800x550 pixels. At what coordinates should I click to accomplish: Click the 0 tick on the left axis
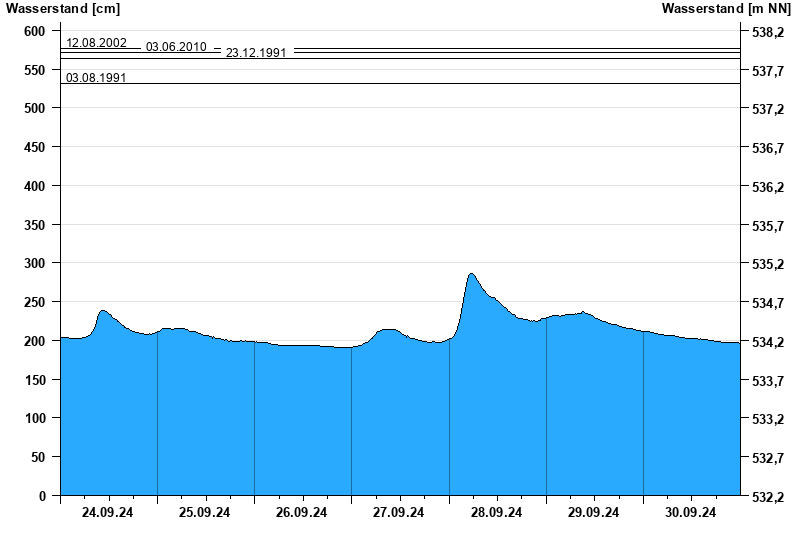pos(43,495)
